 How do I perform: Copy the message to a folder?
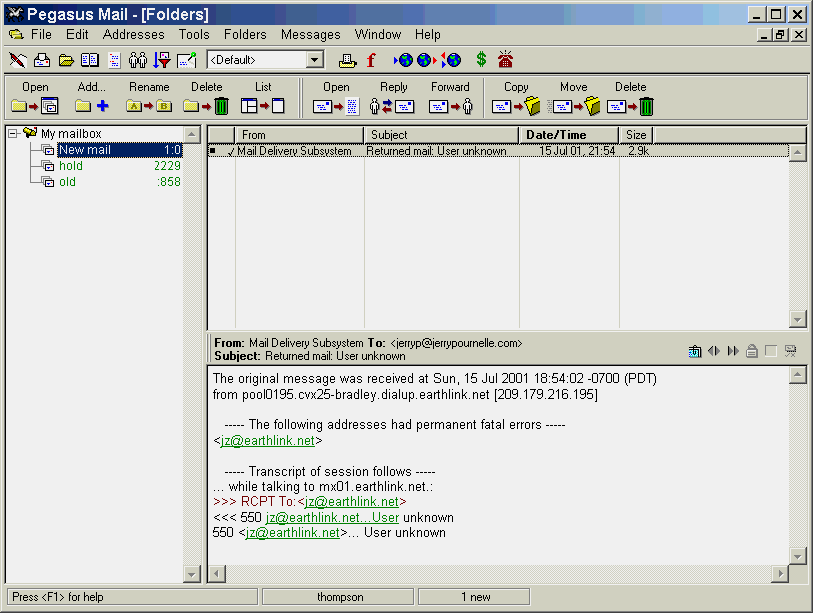pos(516,106)
